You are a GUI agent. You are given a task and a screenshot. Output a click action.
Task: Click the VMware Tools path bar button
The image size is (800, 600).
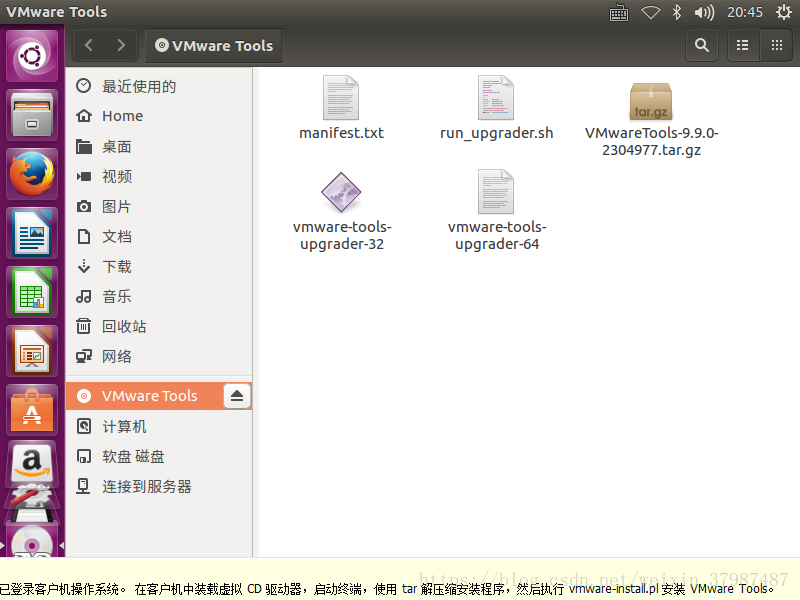(x=214, y=45)
